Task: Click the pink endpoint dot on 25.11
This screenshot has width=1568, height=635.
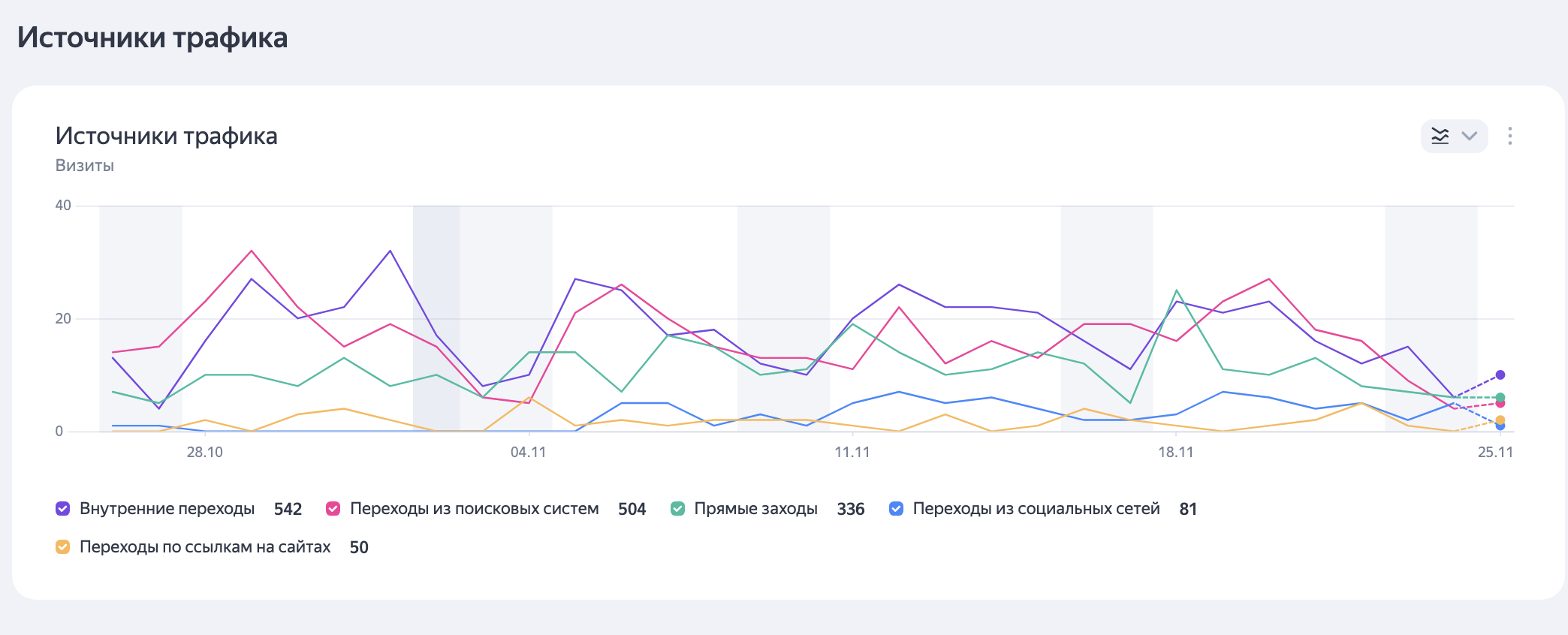Action: [x=1500, y=404]
